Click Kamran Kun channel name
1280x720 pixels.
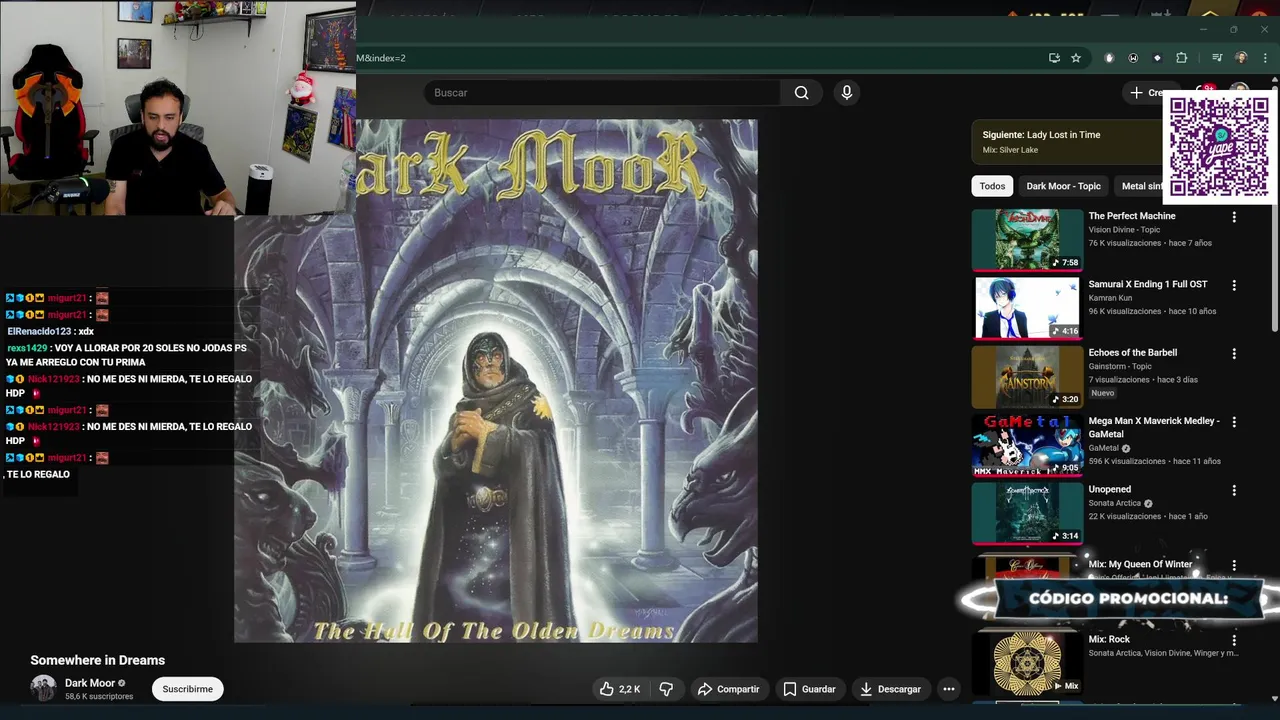[x=1112, y=298]
